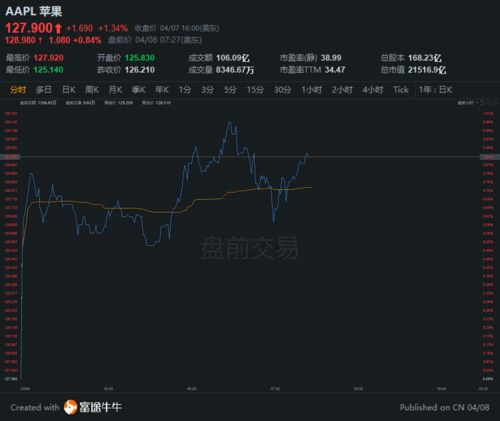Click the +1.690 price change value

[80, 28]
